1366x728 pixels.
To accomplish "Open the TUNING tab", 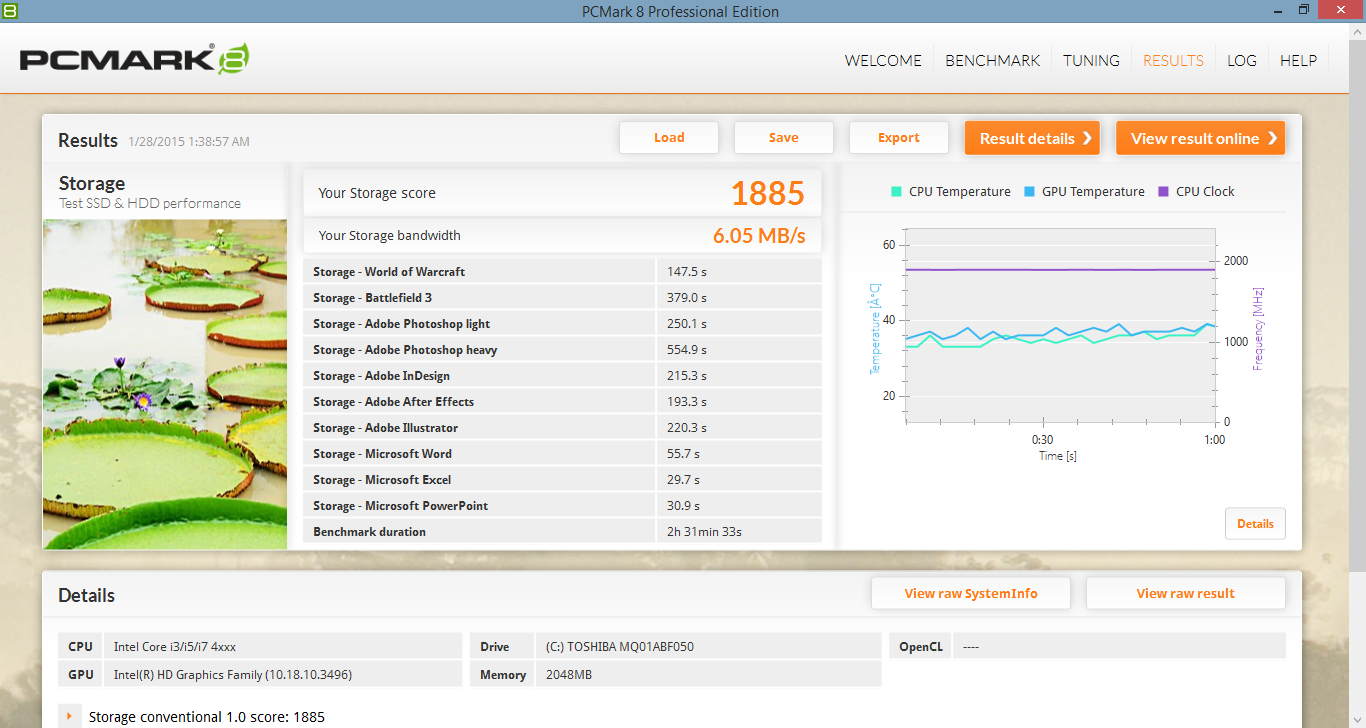I will coord(1091,60).
